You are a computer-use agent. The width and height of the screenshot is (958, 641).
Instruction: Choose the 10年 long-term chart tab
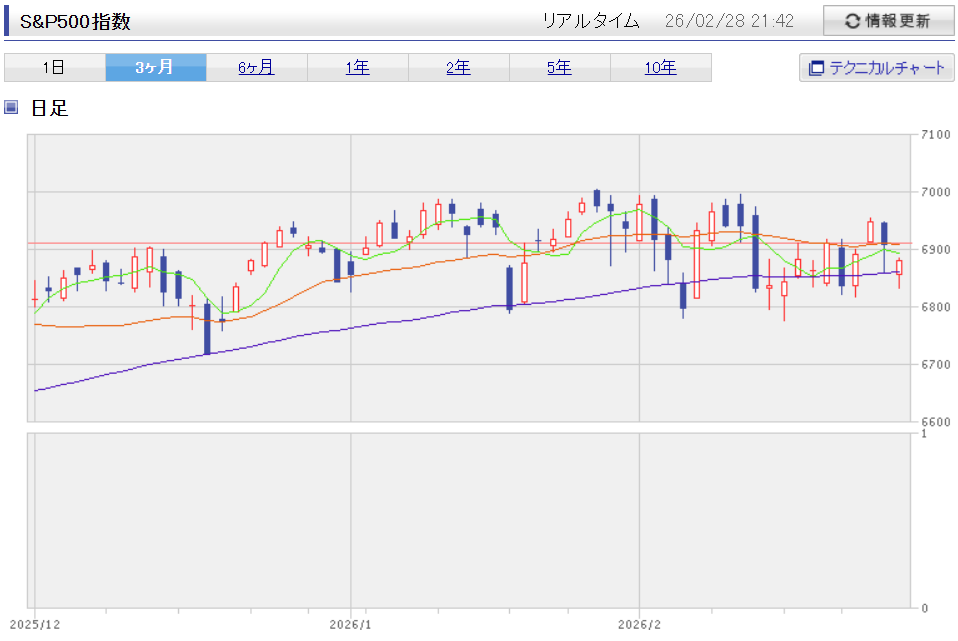660,68
